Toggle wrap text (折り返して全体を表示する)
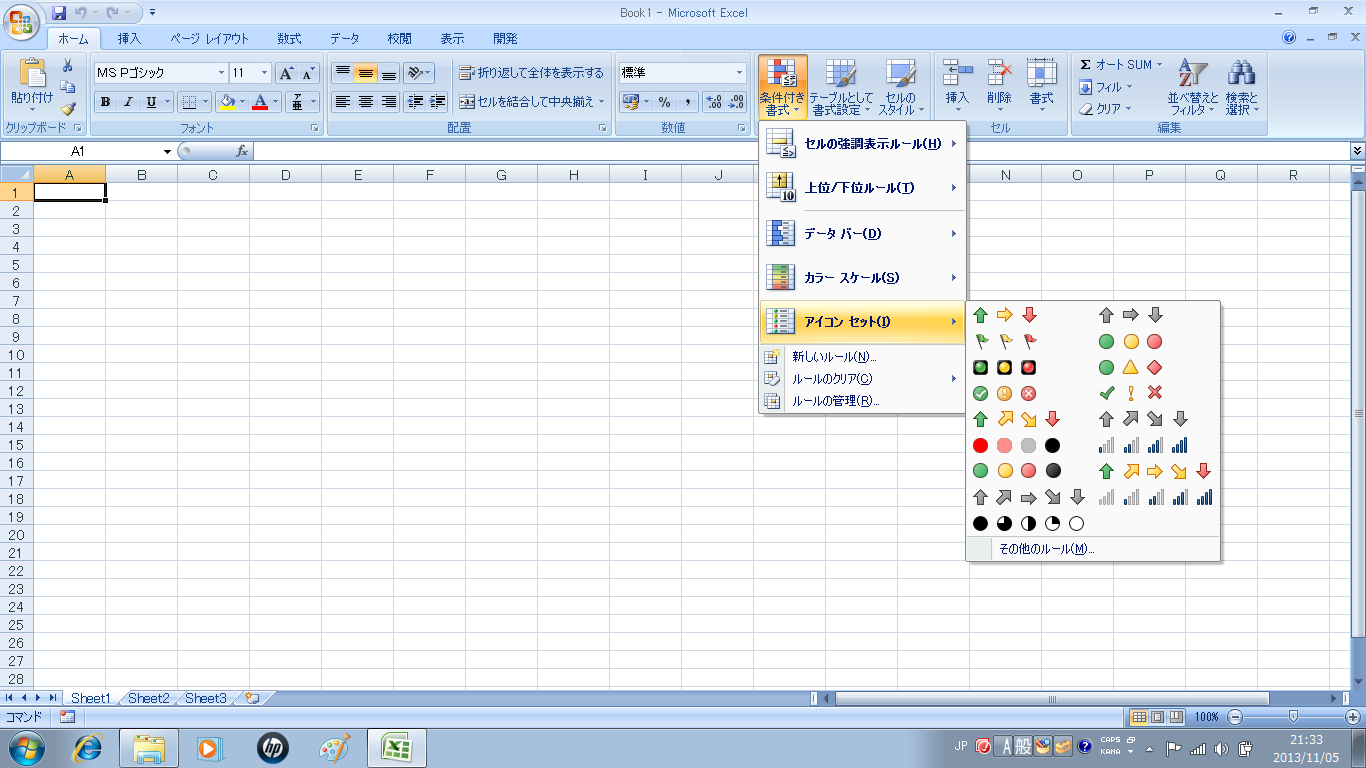This screenshot has height=768, width=1366. [532, 73]
